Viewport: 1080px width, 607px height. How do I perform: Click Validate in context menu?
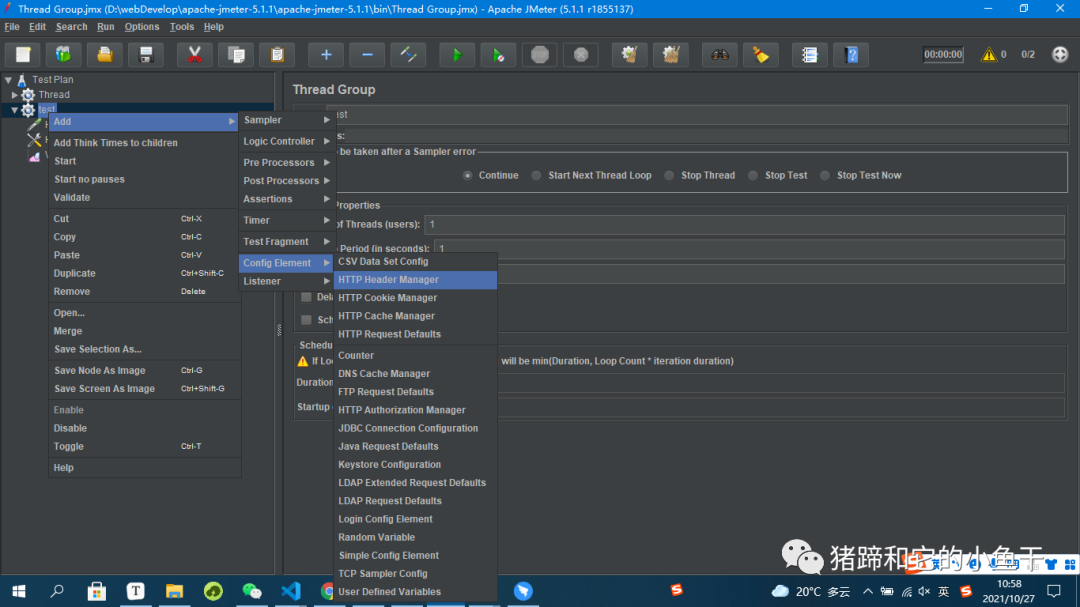pyautogui.click(x=145, y=197)
